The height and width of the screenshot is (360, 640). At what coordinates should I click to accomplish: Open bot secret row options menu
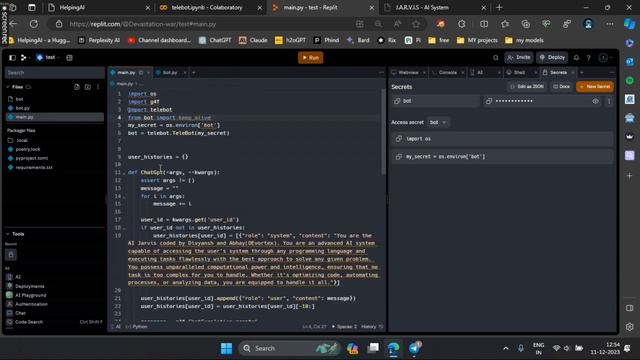[609, 101]
